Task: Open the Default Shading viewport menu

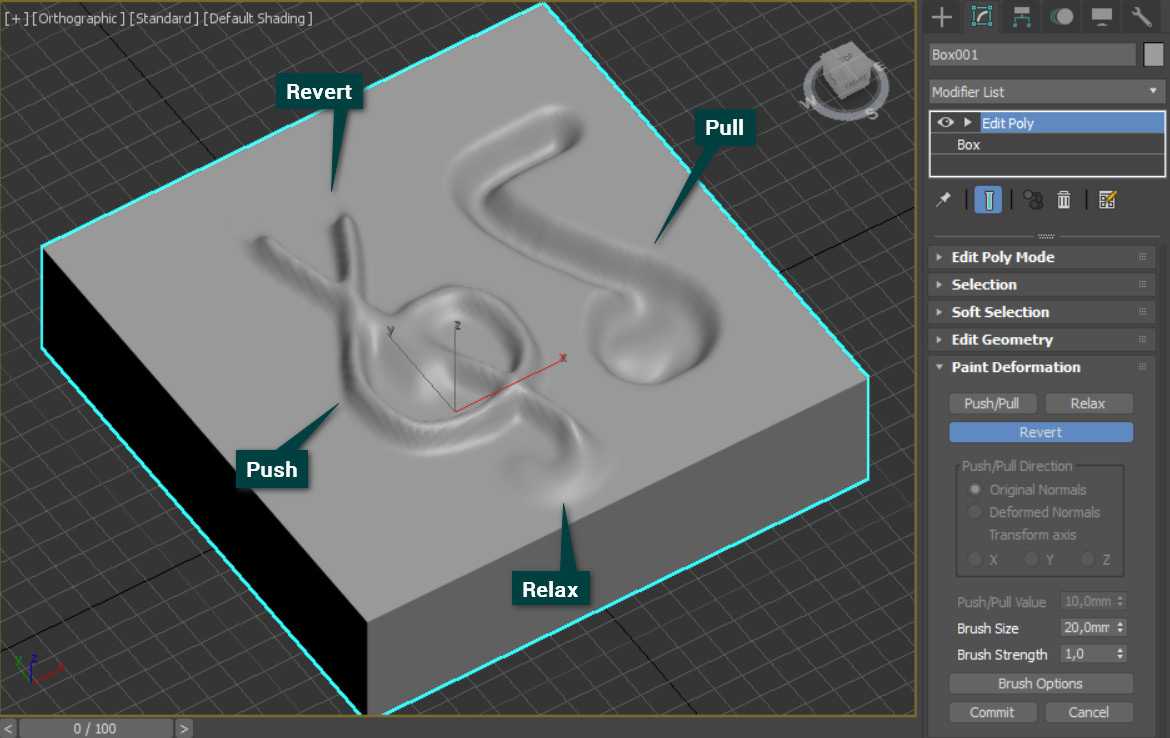Action: pos(258,19)
